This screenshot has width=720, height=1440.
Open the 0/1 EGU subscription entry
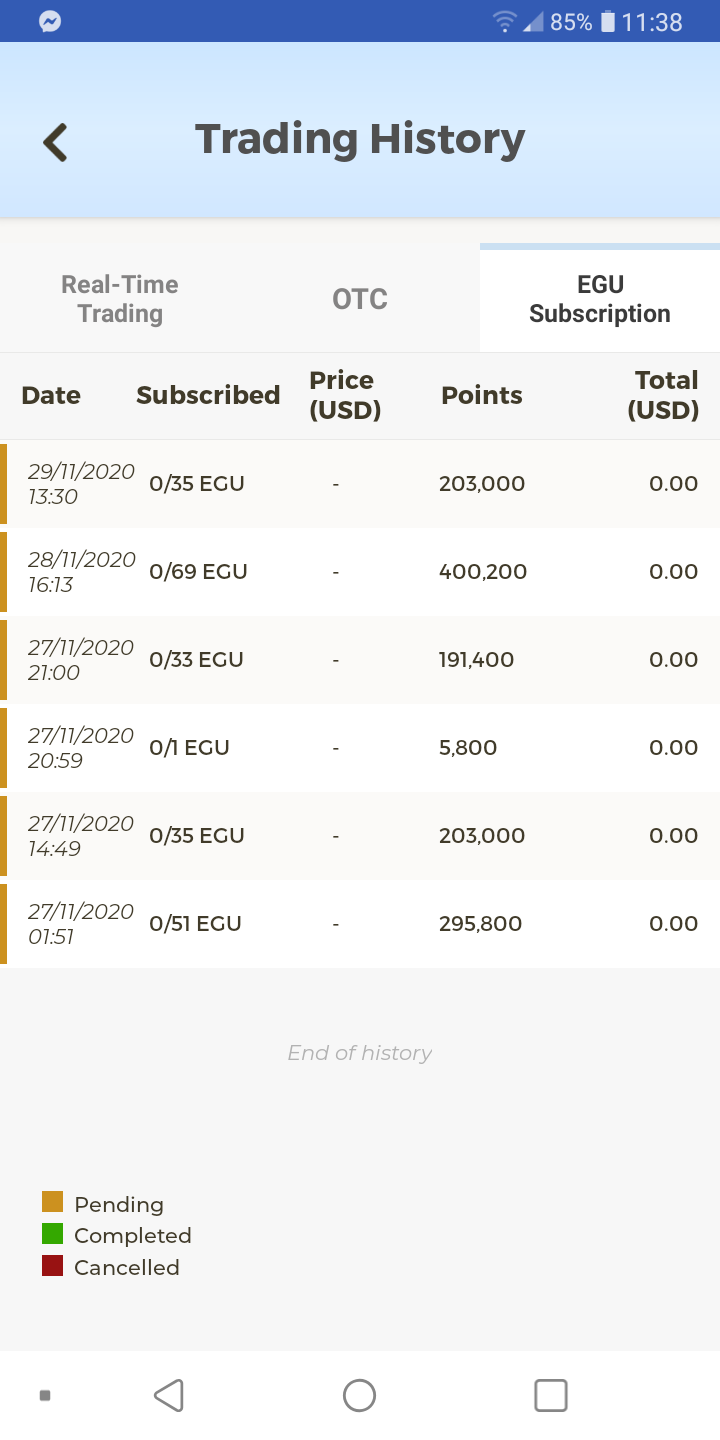click(x=360, y=748)
